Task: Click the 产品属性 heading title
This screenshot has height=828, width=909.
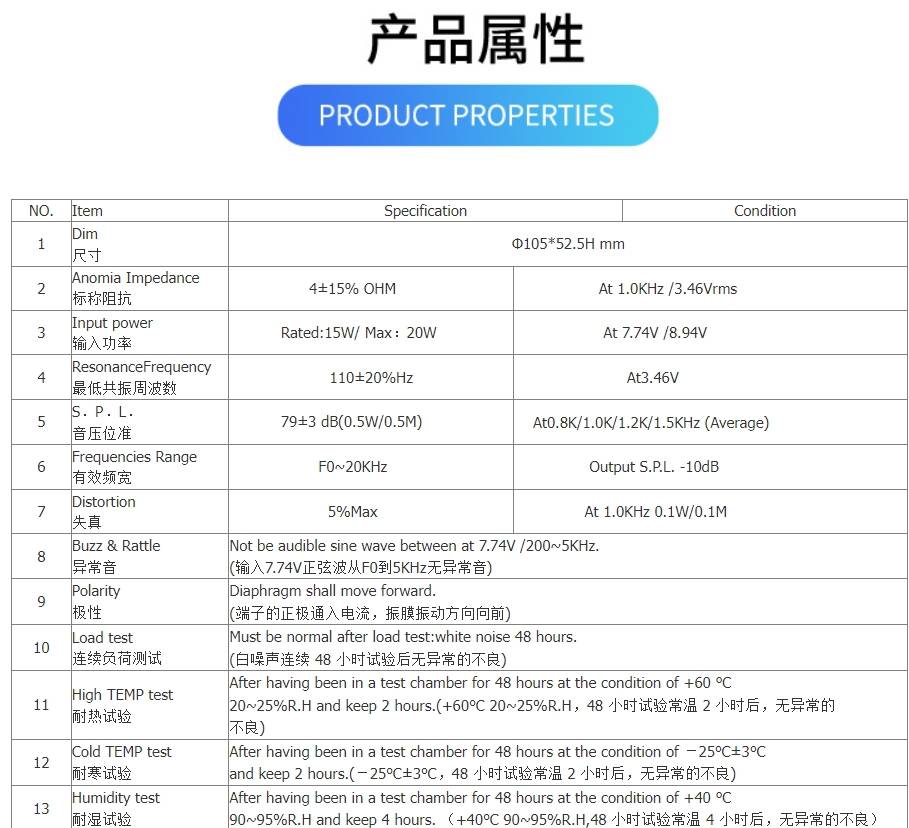Action: 475,40
